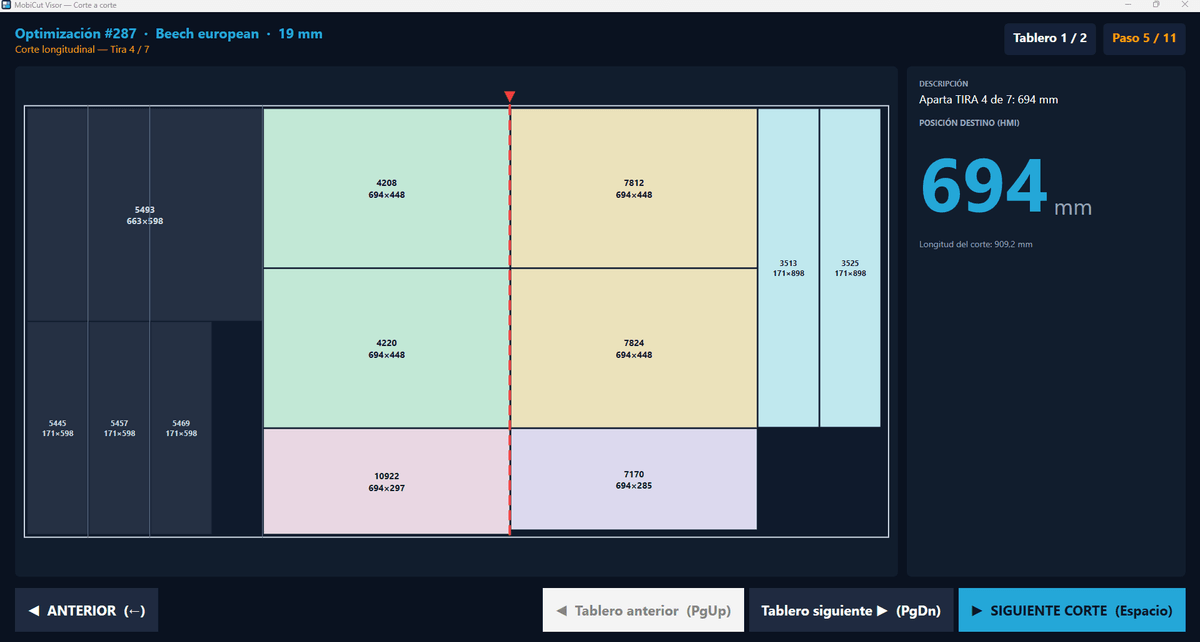Click the MobiCut Visor app icon in title bar
The image size is (1200, 642).
(x=7, y=5)
